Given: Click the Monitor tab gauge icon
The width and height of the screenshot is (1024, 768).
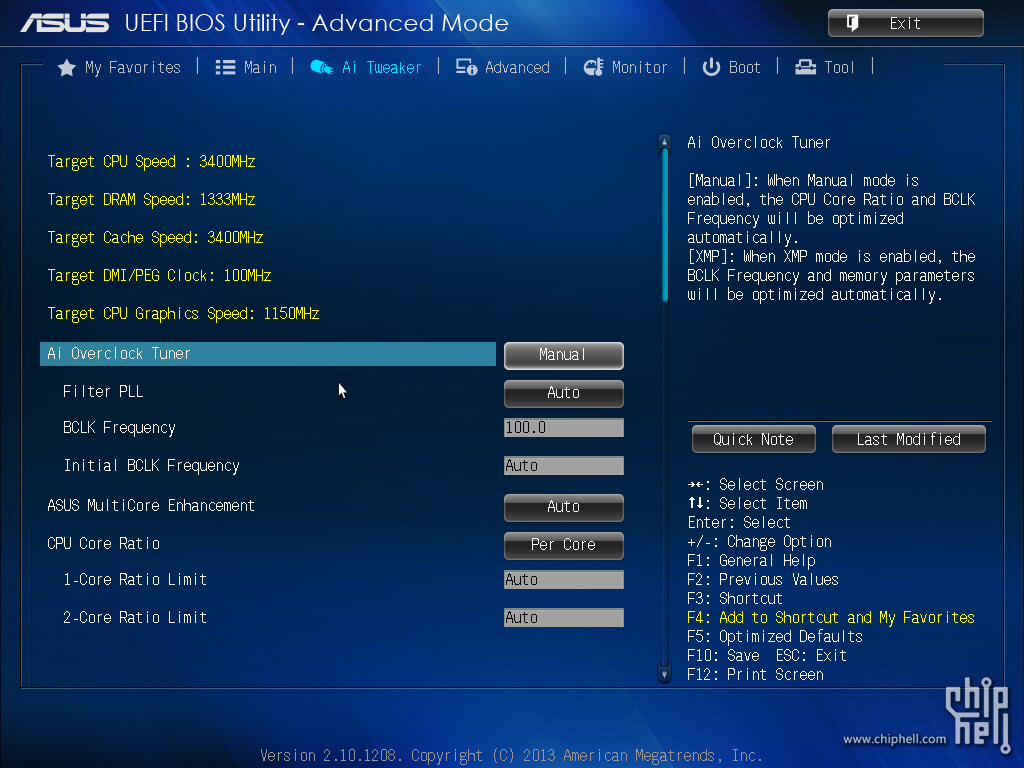Looking at the screenshot, I should pos(593,67).
